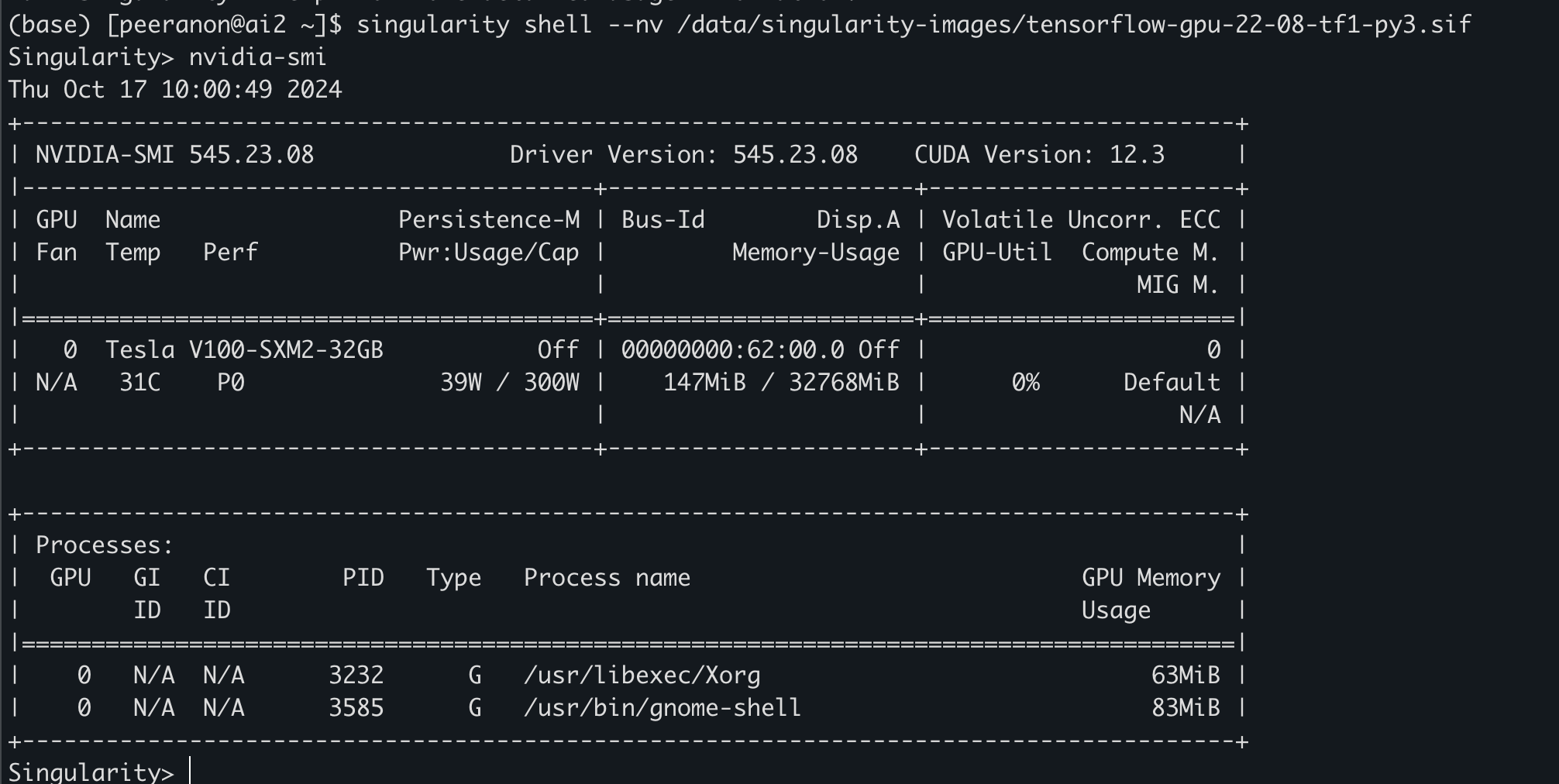This screenshot has width=1559, height=784.
Task: Click PID 3232 in the process list
Action: [x=356, y=676]
